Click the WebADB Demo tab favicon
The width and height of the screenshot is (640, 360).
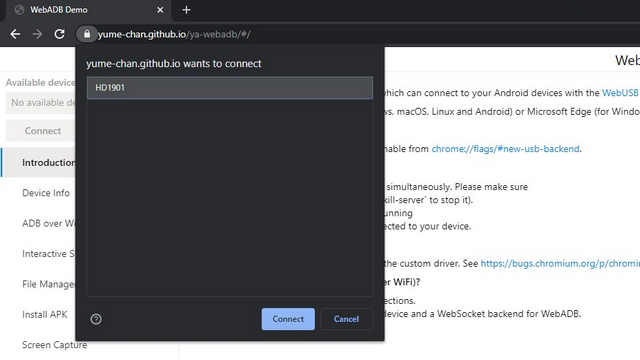coord(19,10)
